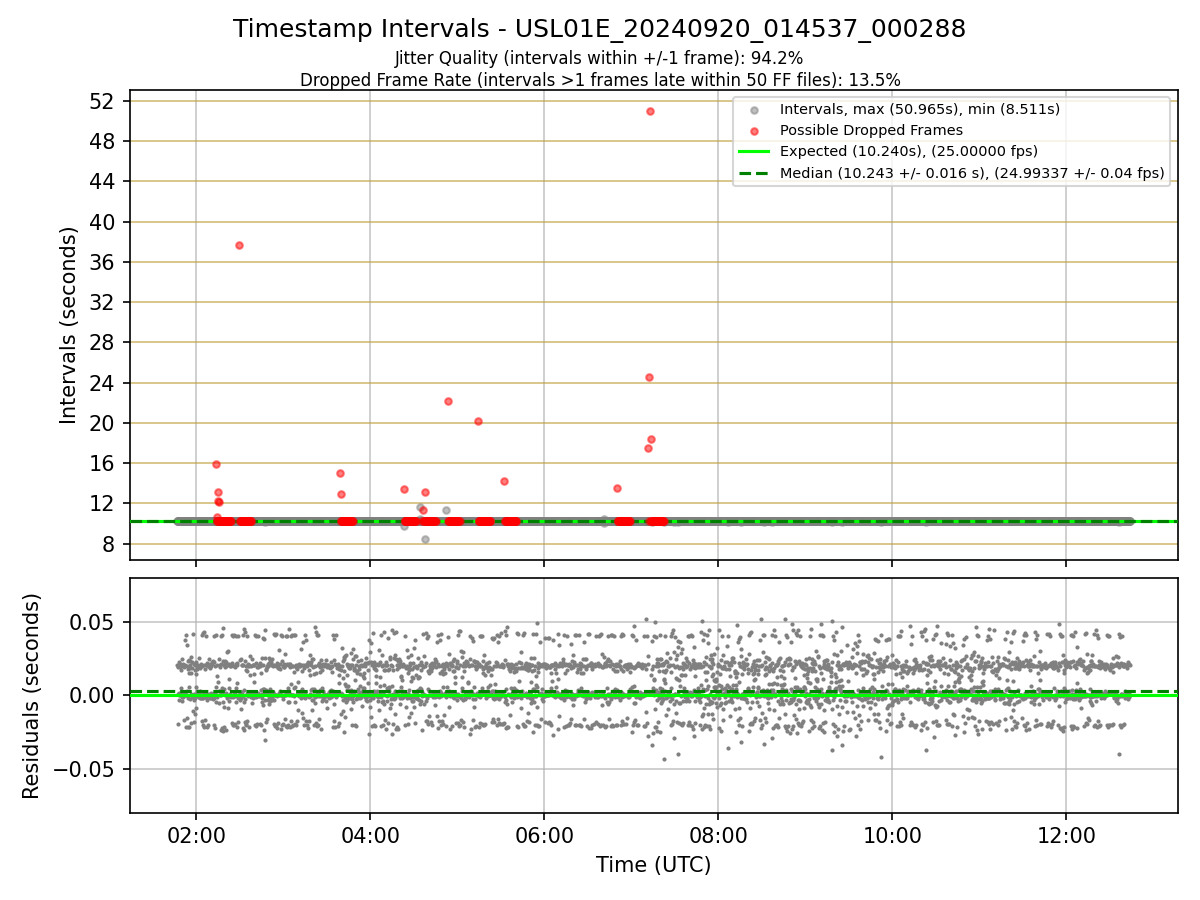Click the 'Residuals (seconds)' y-axis label
1200x900 pixels.
coord(31,696)
